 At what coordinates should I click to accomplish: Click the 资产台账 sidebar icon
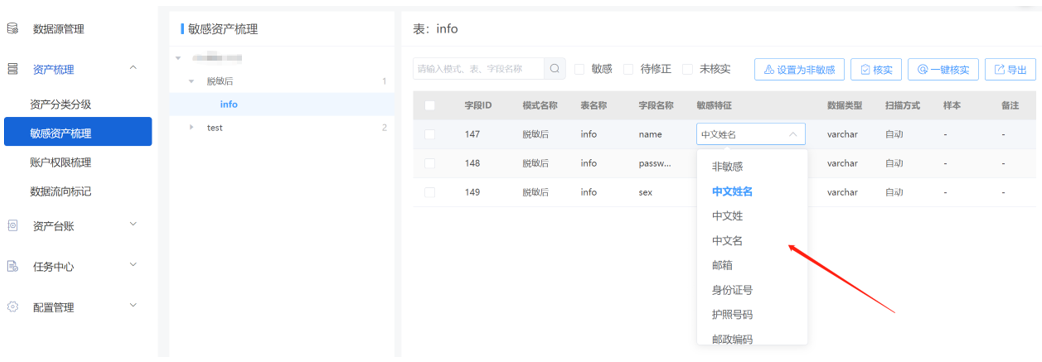click(12, 226)
